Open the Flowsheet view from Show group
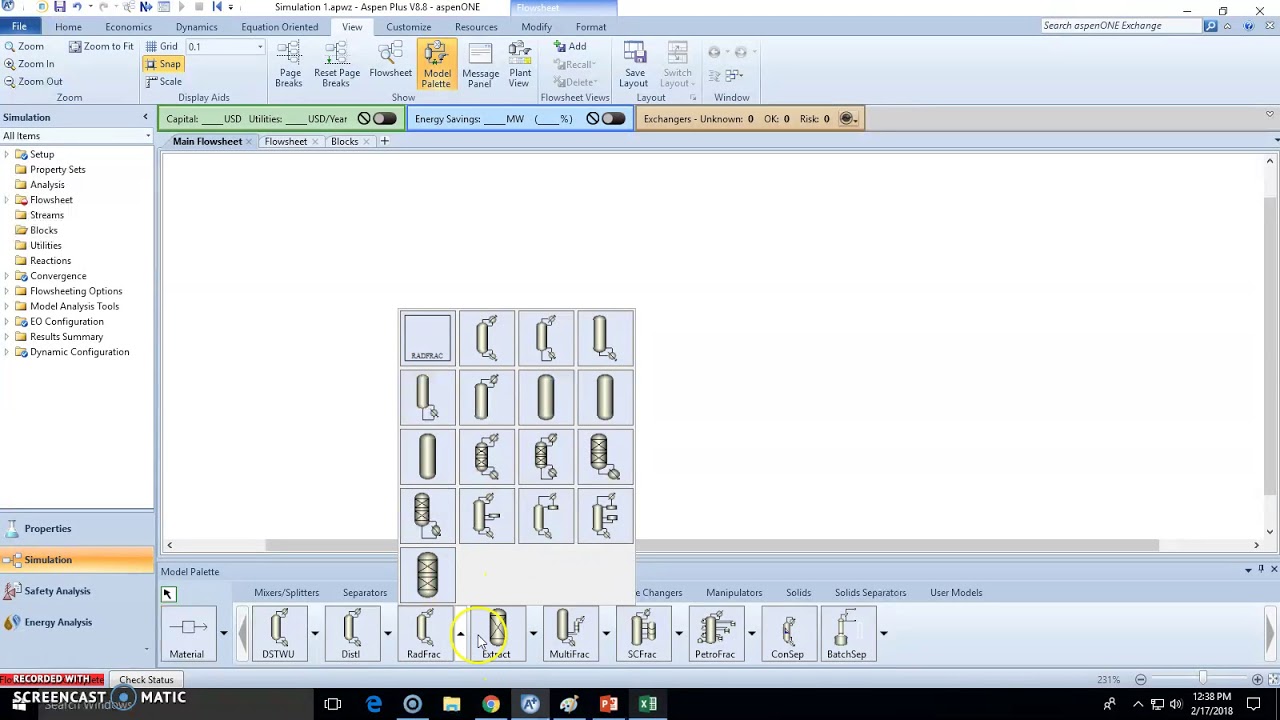 click(x=390, y=60)
